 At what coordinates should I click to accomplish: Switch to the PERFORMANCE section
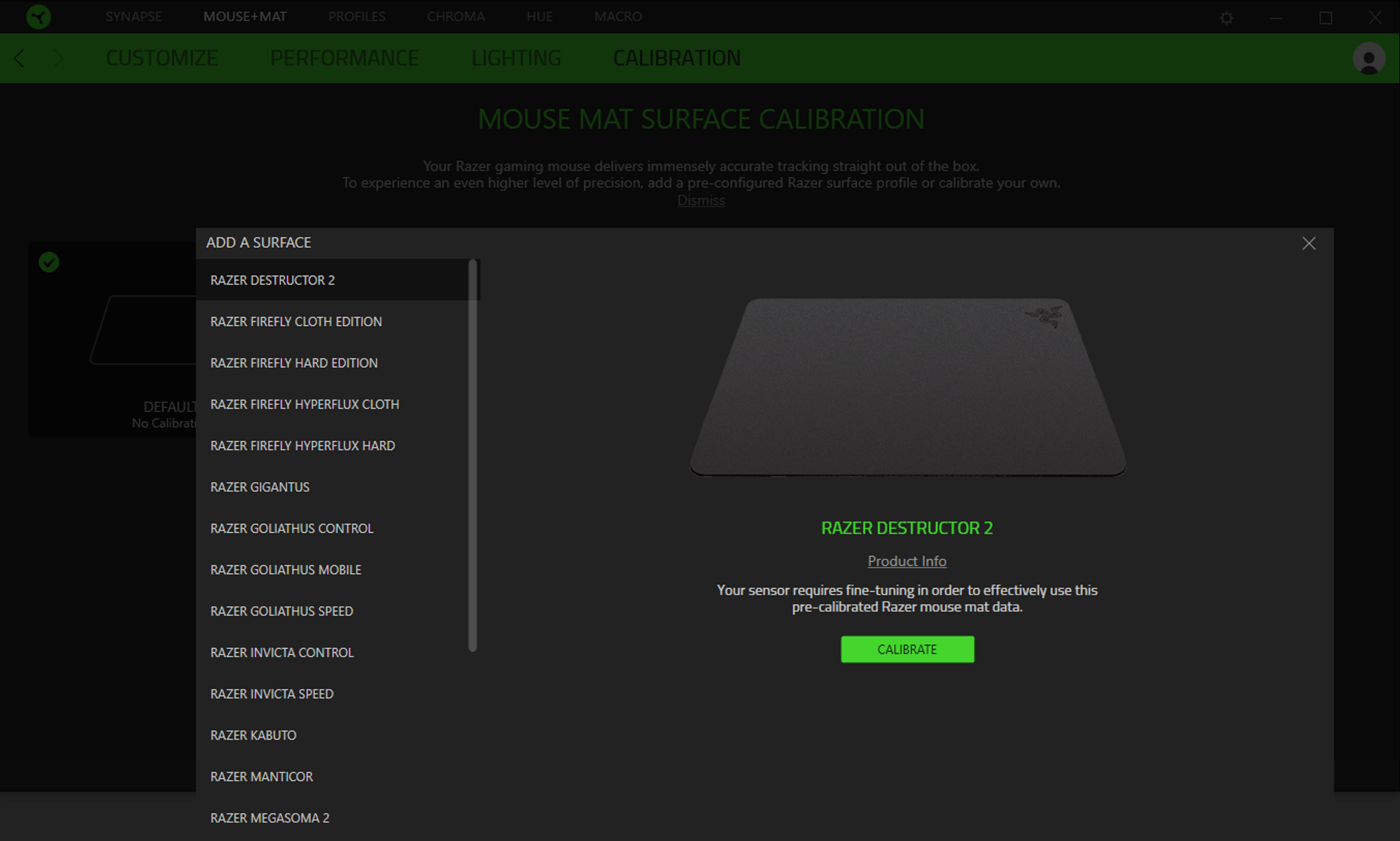point(344,58)
